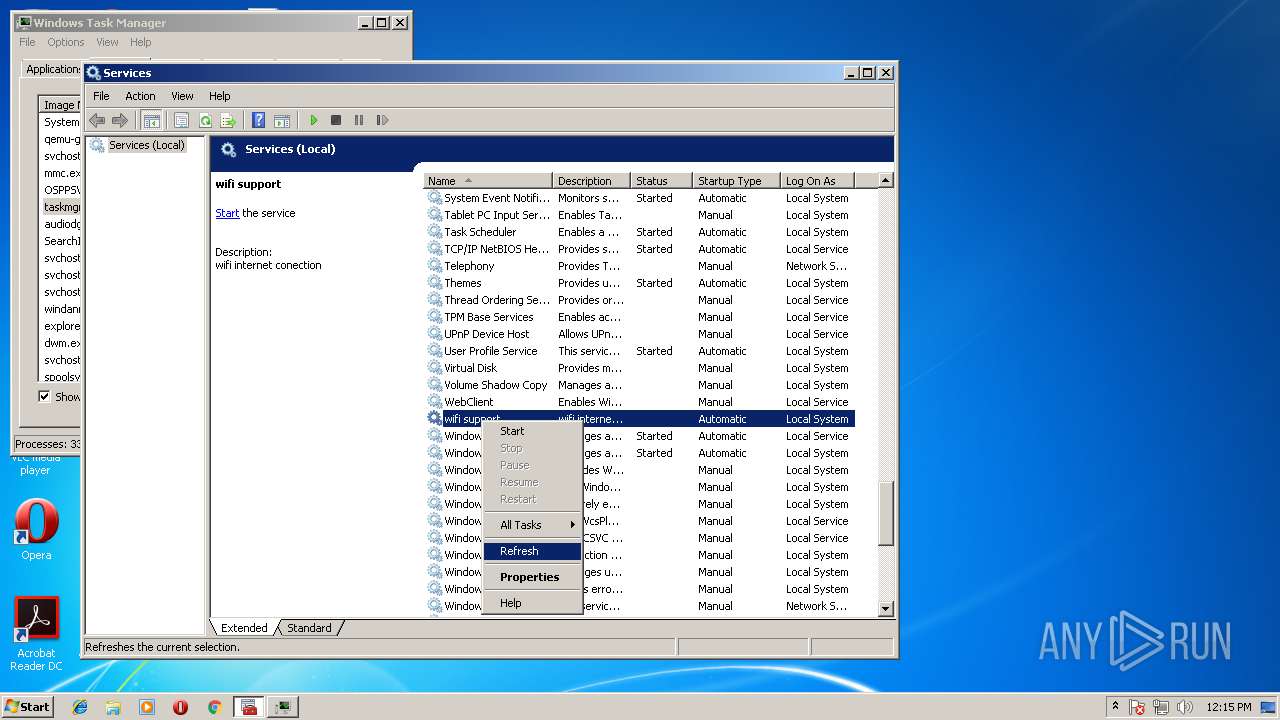Click the Export List toolbar icon
Screen dimensions: 1280x720
(x=228, y=120)
